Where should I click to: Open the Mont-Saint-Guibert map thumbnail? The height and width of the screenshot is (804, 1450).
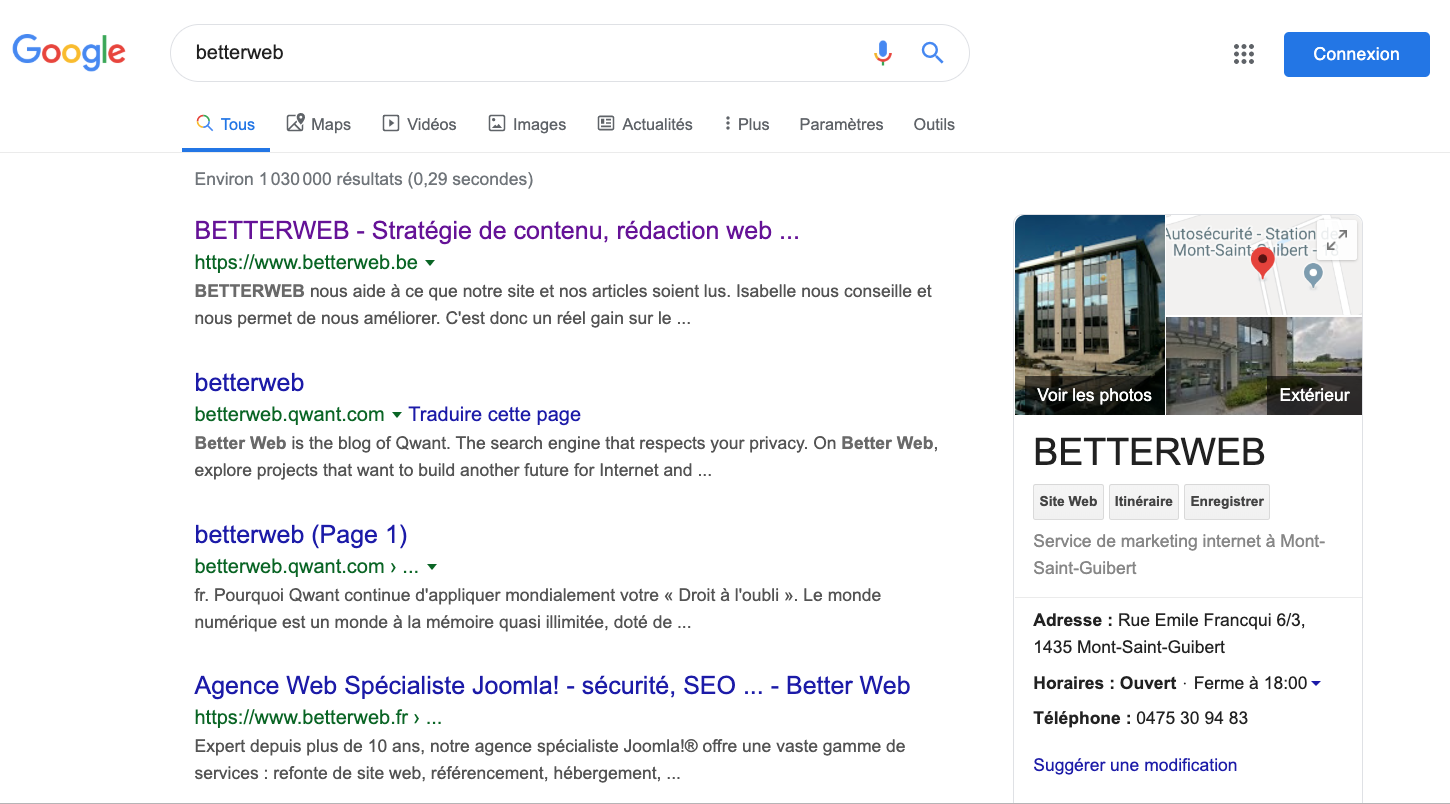point(1264,265)
